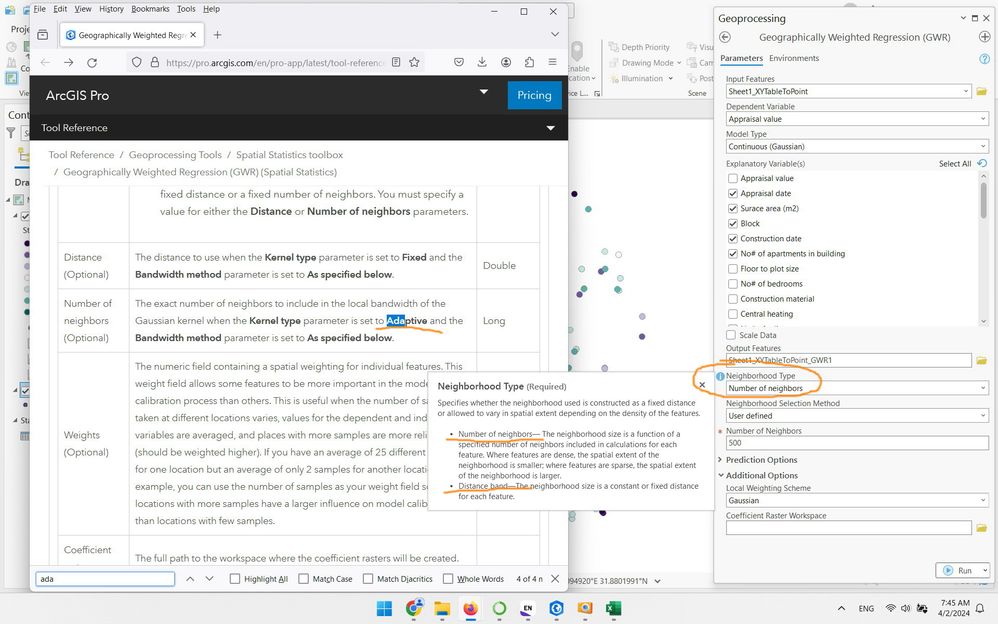Image resolution: width=998 pixels, height=624 pixels.
Task: Check No# of bedrooms variable
Action: [733, 284]
